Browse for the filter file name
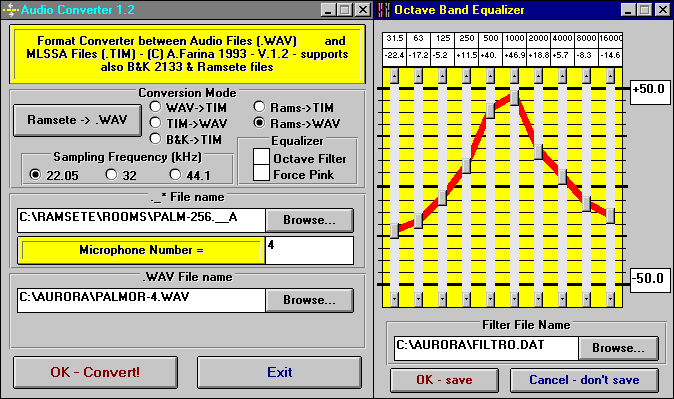The height and width of the screenshot is (399, 674). 618,348
